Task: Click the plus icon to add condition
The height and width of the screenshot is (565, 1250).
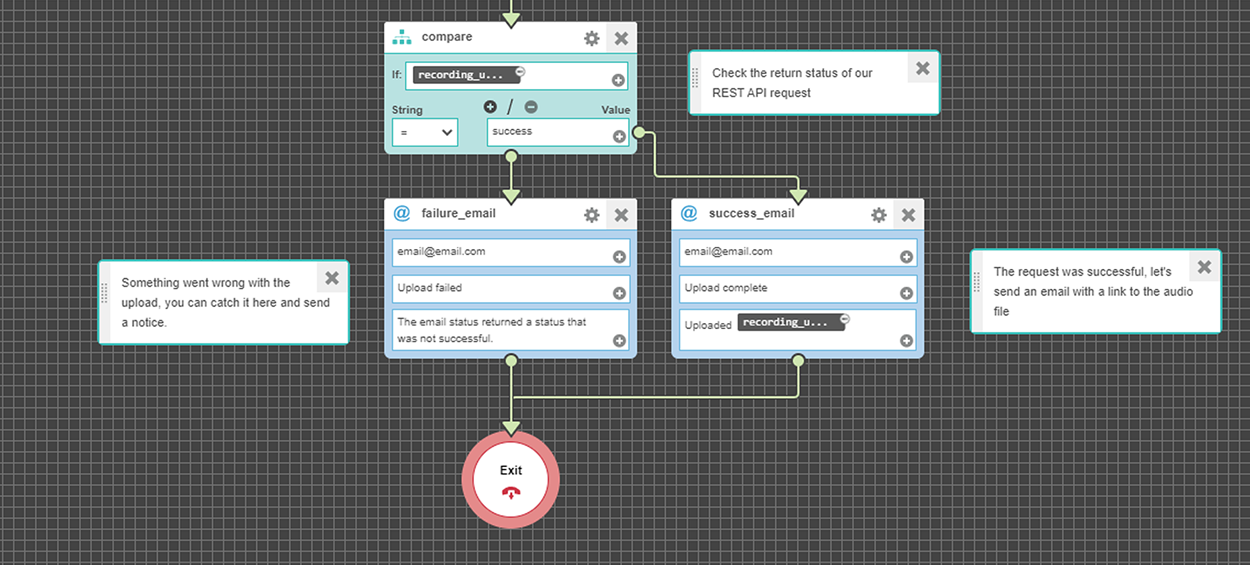Action: pyautogui.click(x=490, y=107)
